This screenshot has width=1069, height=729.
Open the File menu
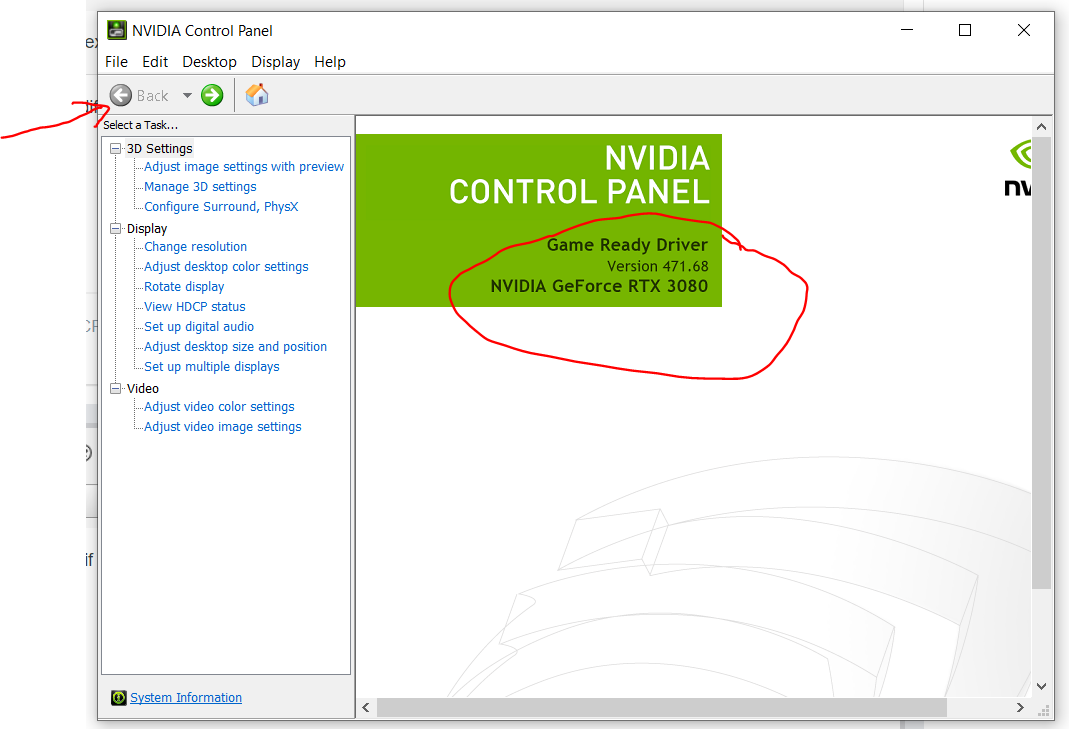117,62
